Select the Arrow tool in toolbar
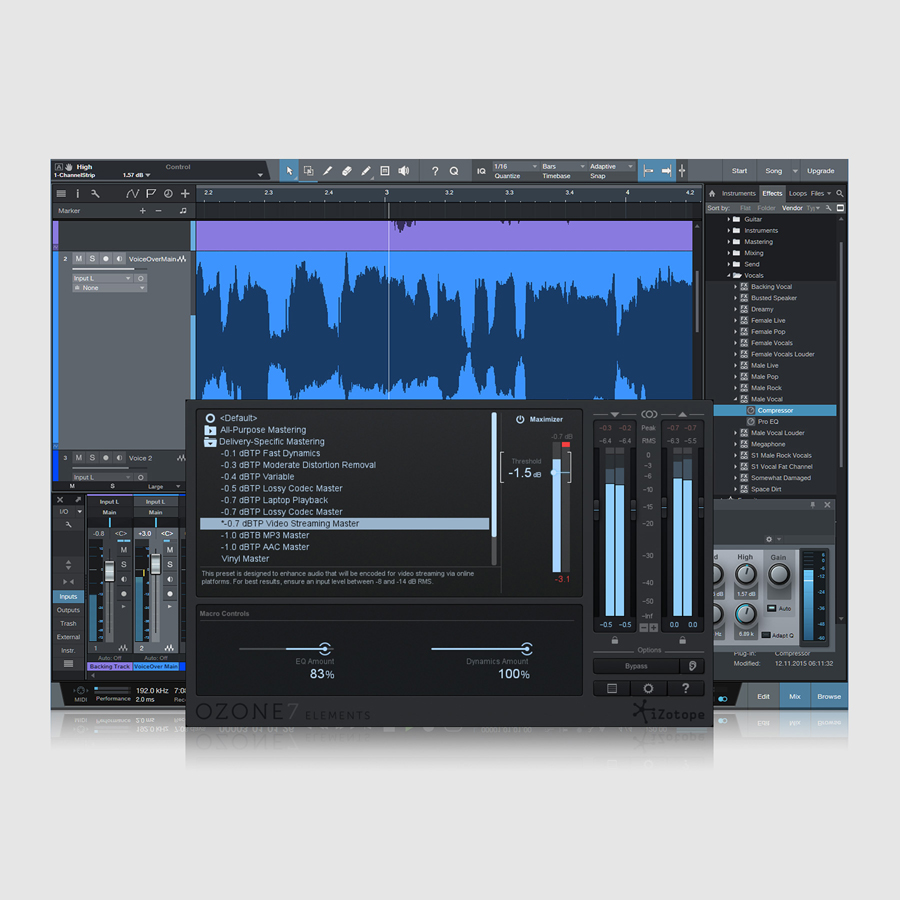Viewport: 900px width, 900px height. pyautogui.click(x=289, y=171)
